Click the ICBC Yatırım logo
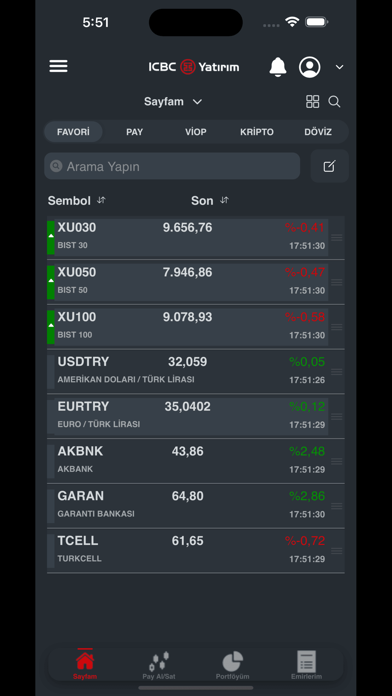 coord(194,67)
